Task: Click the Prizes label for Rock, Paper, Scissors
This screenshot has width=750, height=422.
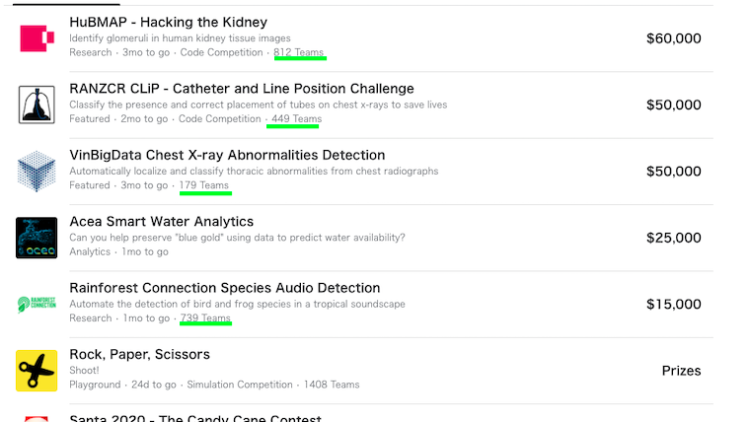Action: pos(682,371)
